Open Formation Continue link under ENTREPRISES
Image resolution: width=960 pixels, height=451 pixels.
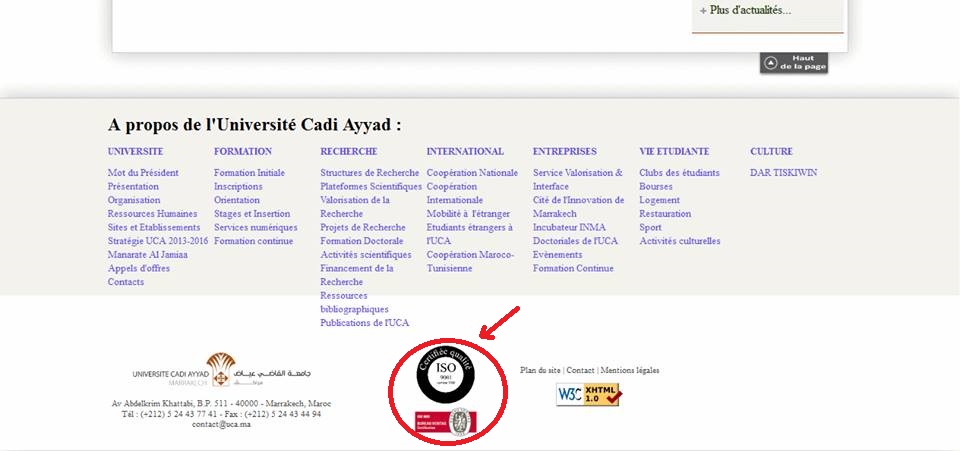pos(573,268)
